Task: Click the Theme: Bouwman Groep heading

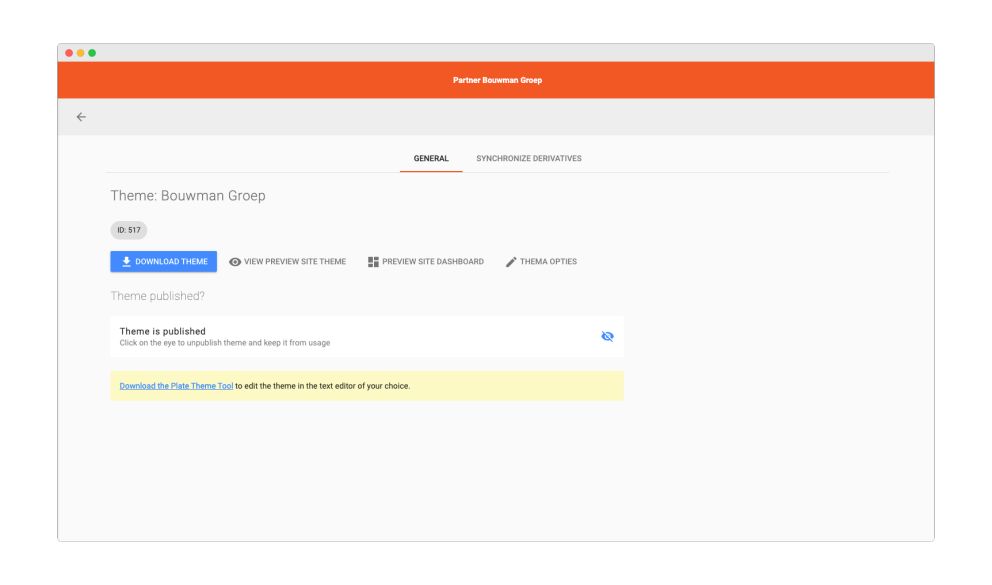Action: pyautogui.click(x=188, y=195)
